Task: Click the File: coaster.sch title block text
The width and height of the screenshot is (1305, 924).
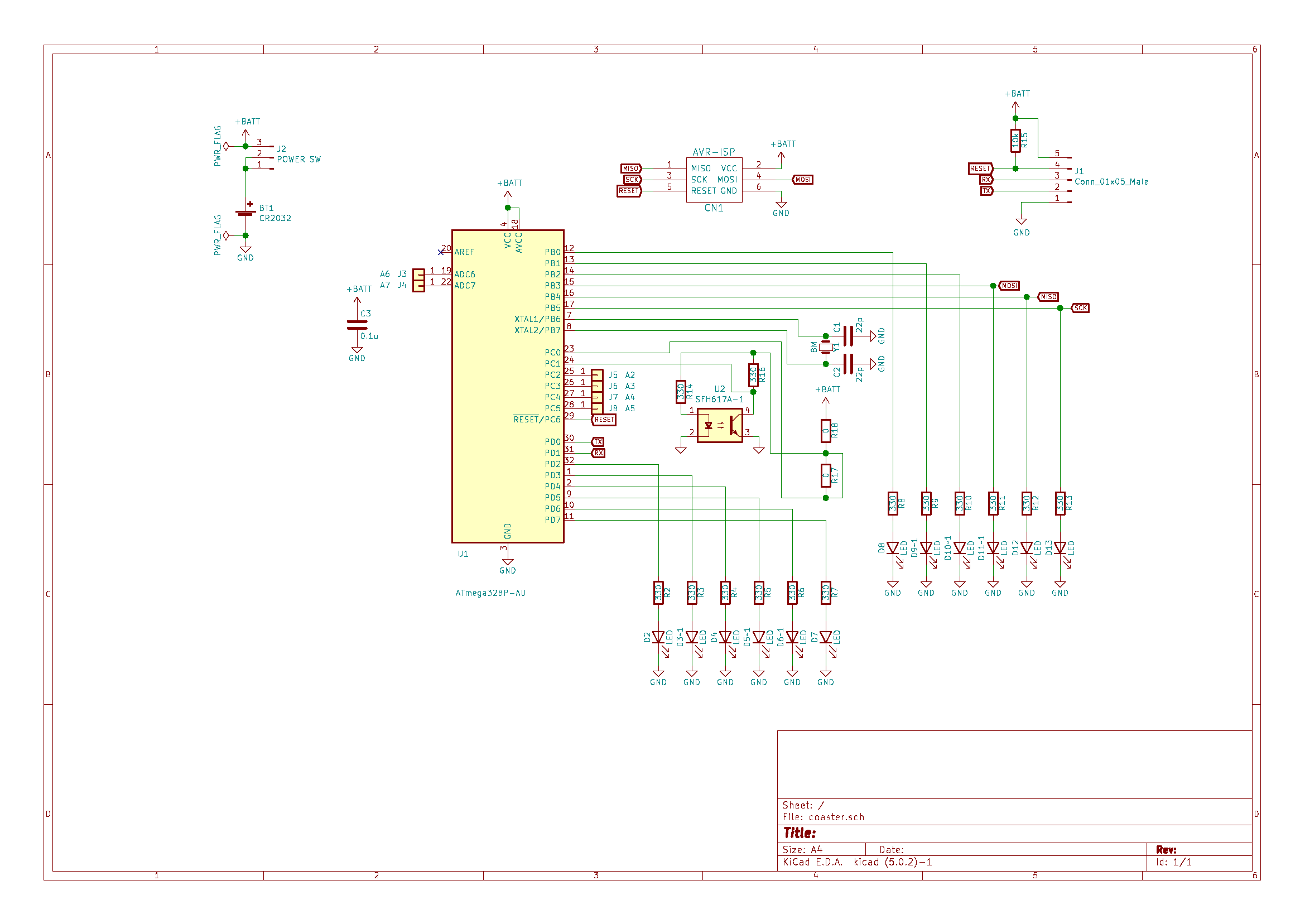Action: (822, 817)
